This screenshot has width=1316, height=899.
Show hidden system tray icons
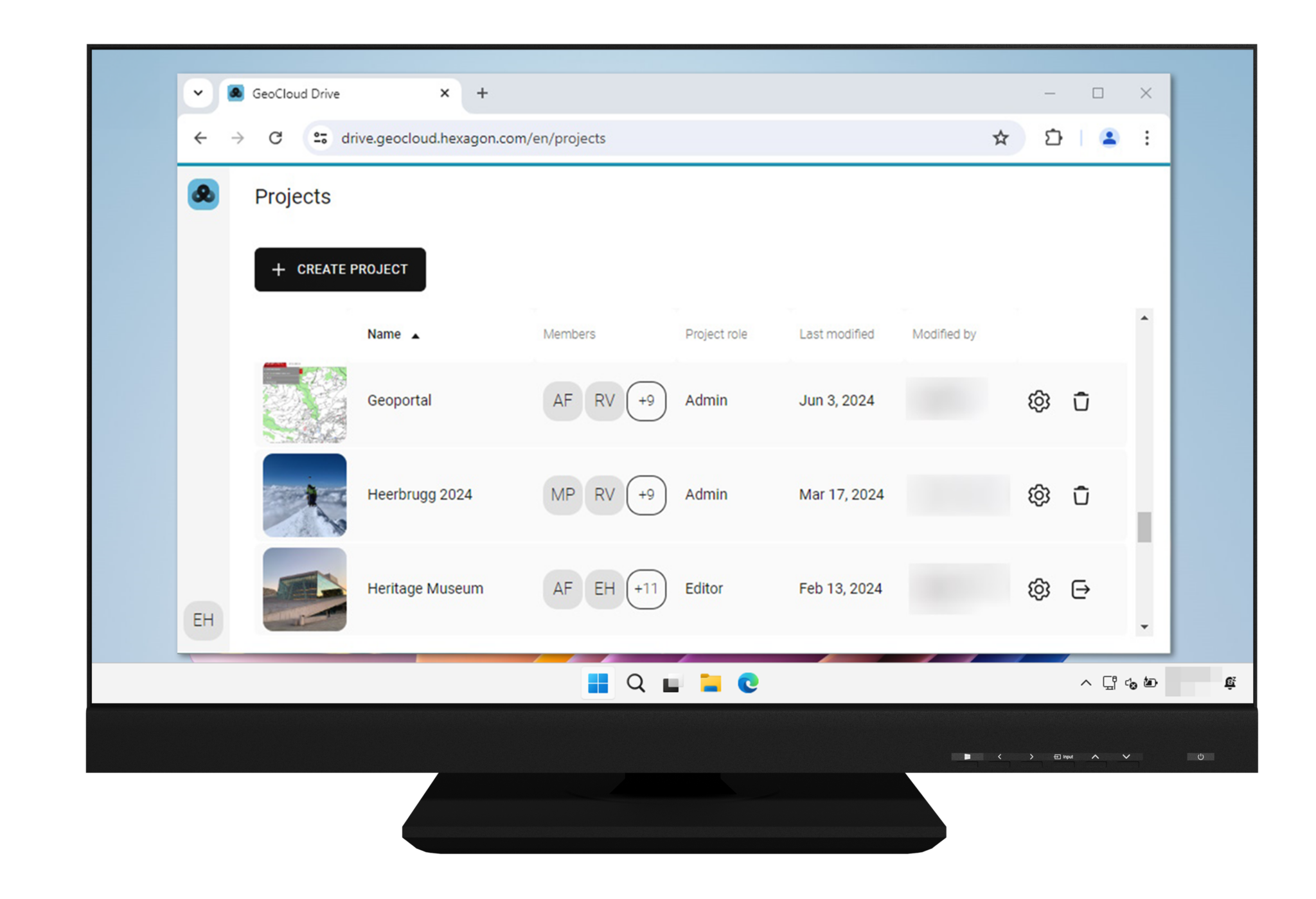(1085, 683)
